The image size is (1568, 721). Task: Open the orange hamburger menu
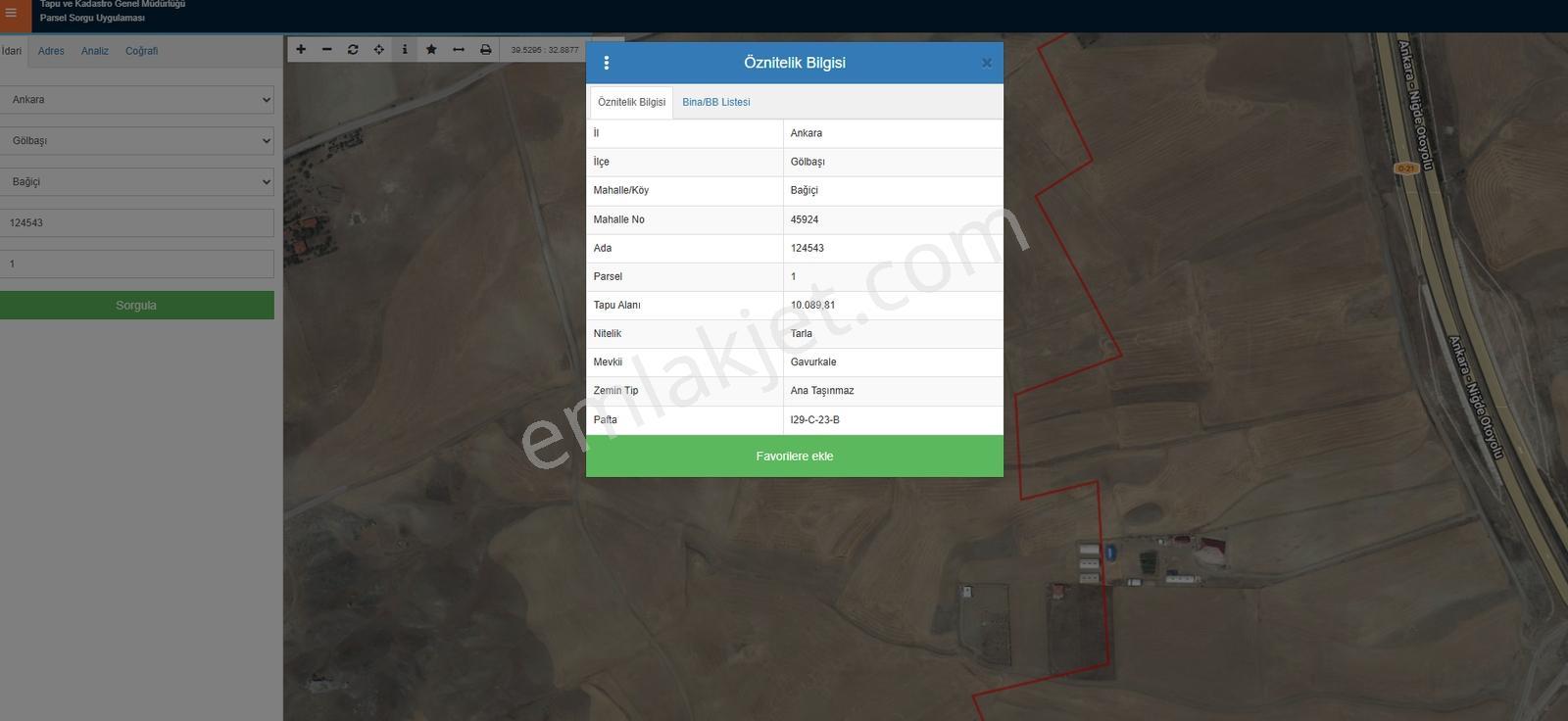click(x=13, y=14)
